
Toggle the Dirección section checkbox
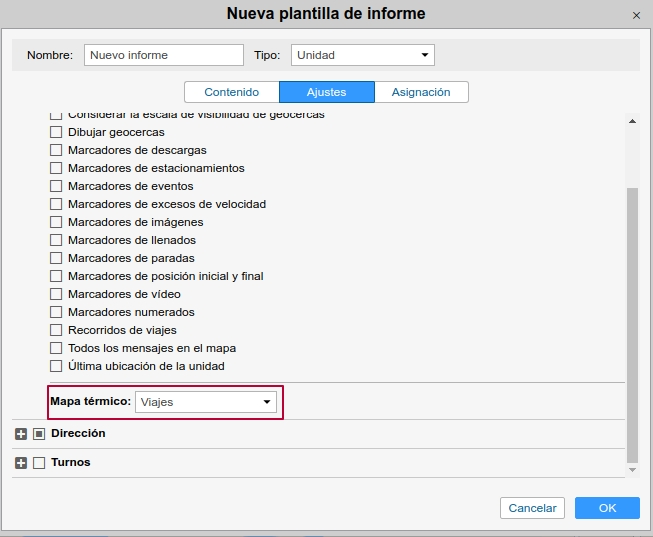pyautogui.click(x=39, y=434)
